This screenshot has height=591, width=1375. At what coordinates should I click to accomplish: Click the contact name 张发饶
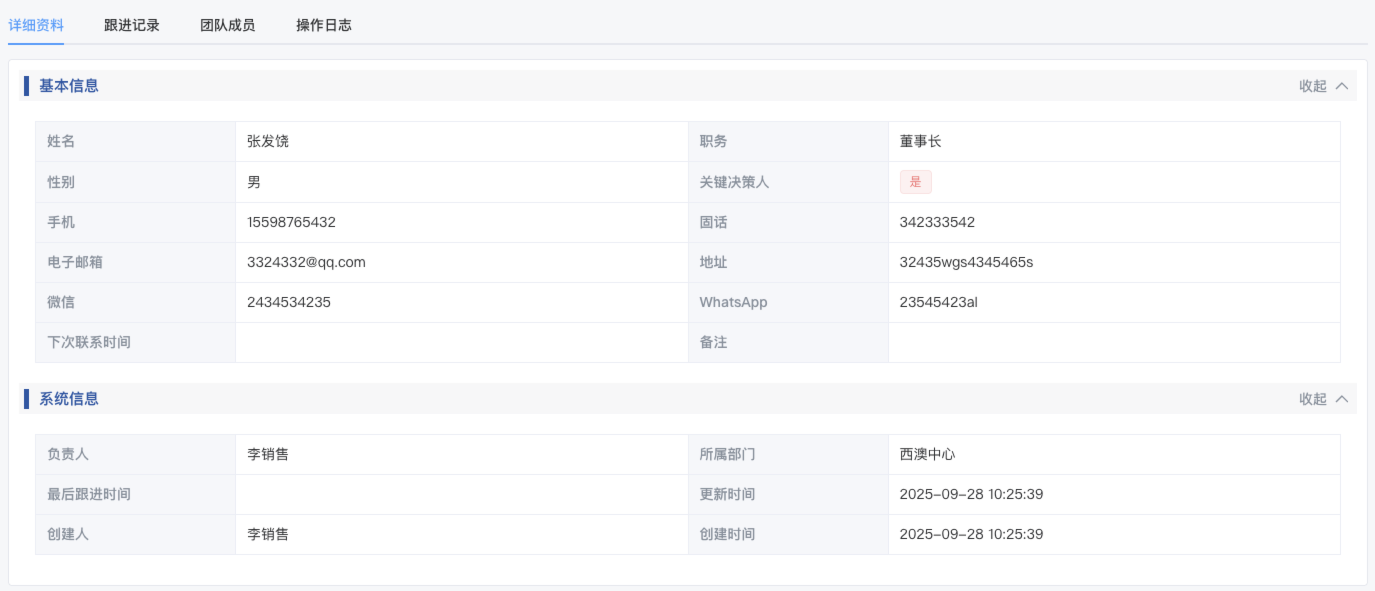click(x=268, y=142)
